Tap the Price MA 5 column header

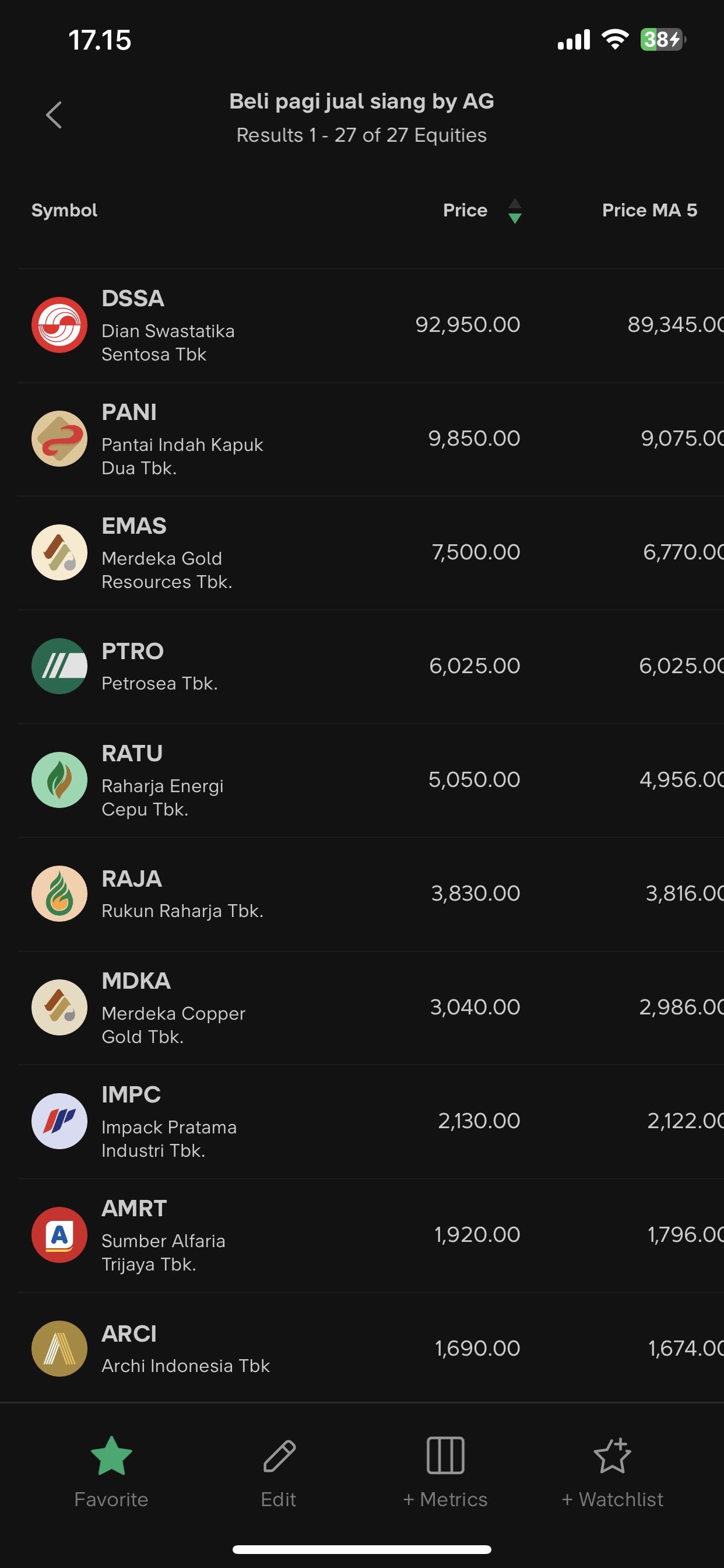649,211
